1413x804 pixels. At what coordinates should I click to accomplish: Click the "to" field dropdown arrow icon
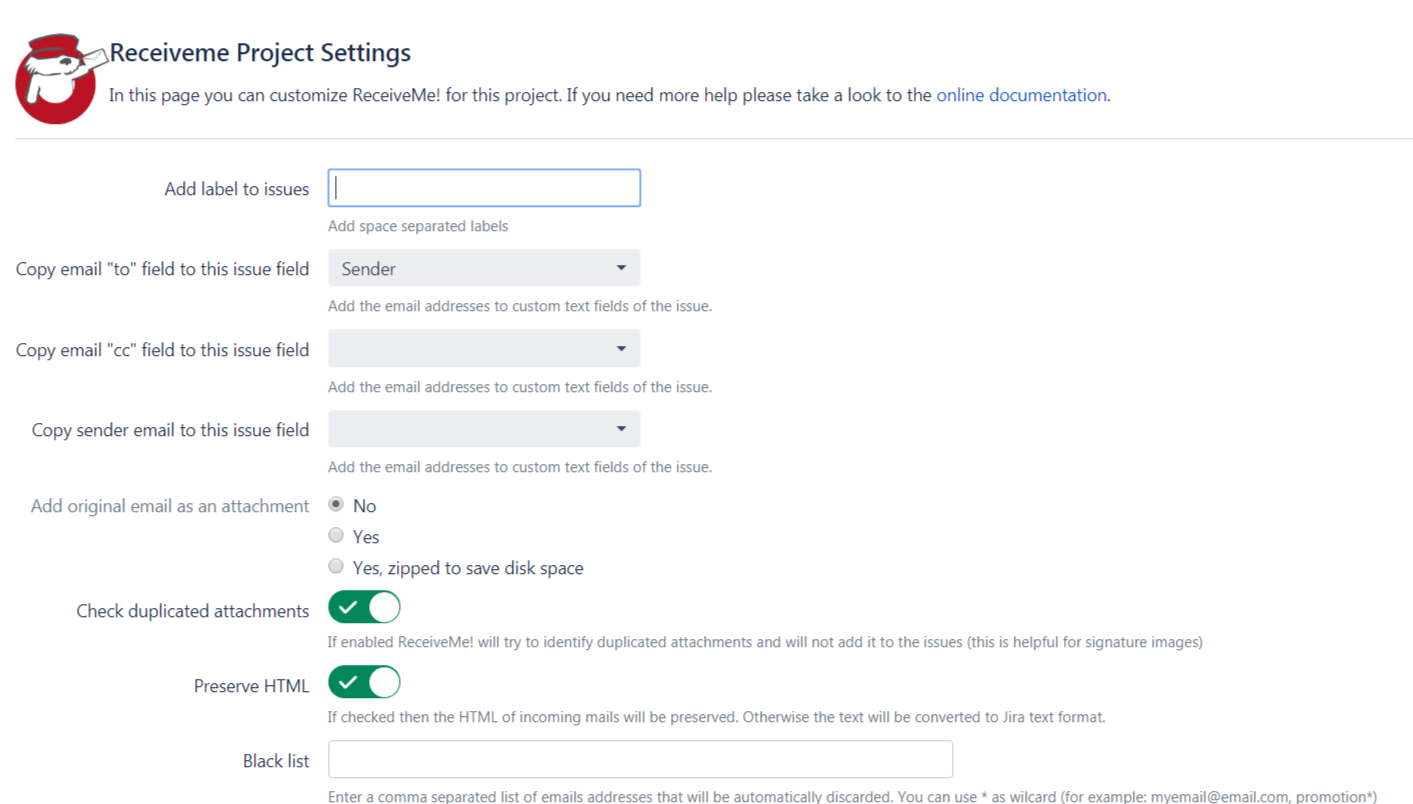pos(621,268)
